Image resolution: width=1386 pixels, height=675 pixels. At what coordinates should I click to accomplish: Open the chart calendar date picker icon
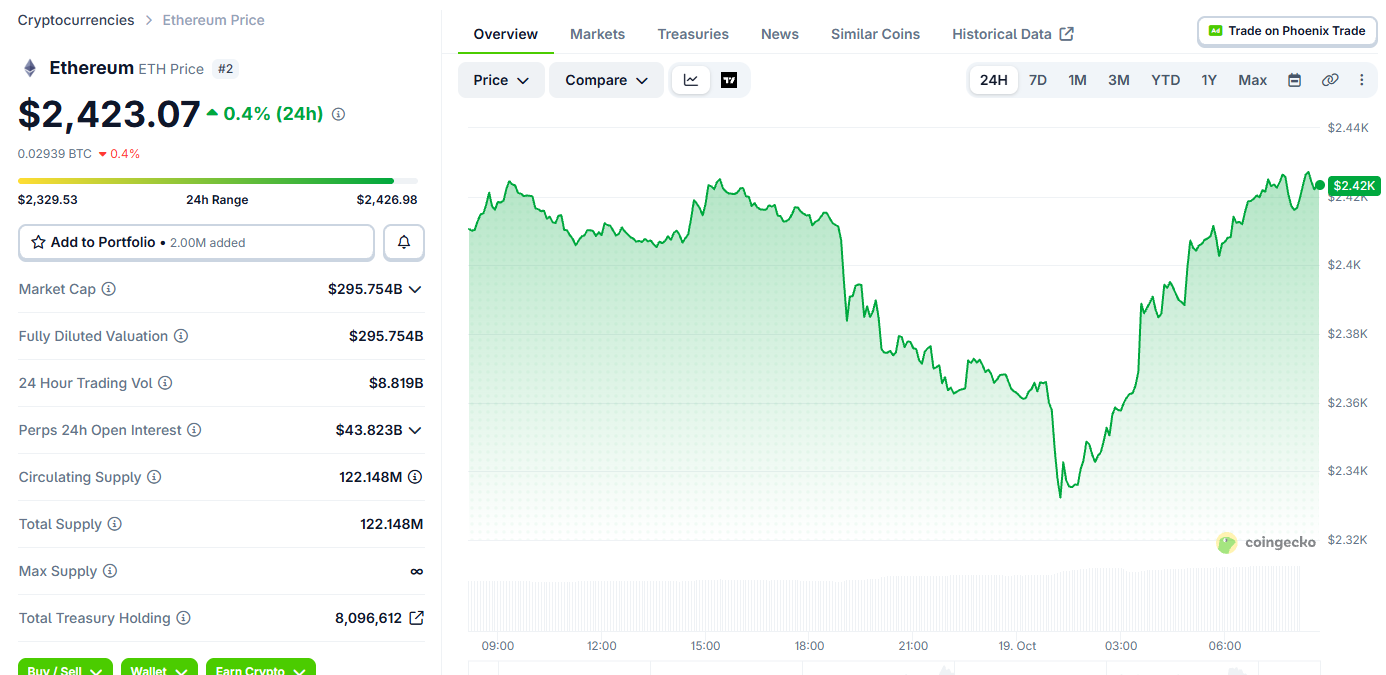[1294, 80]
